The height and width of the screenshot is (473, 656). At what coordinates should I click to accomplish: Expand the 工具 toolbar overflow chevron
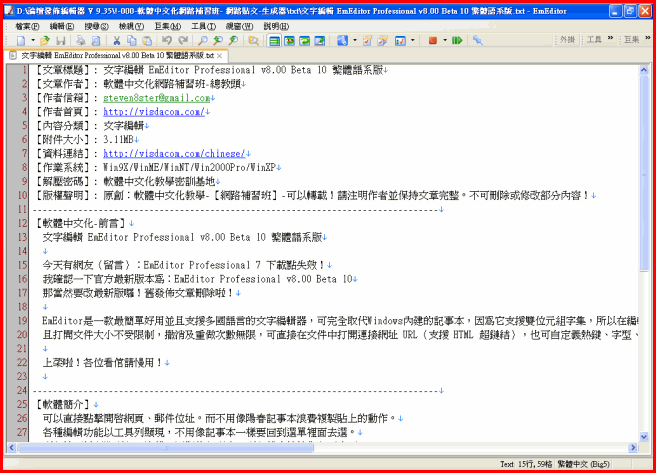(610, 40)
